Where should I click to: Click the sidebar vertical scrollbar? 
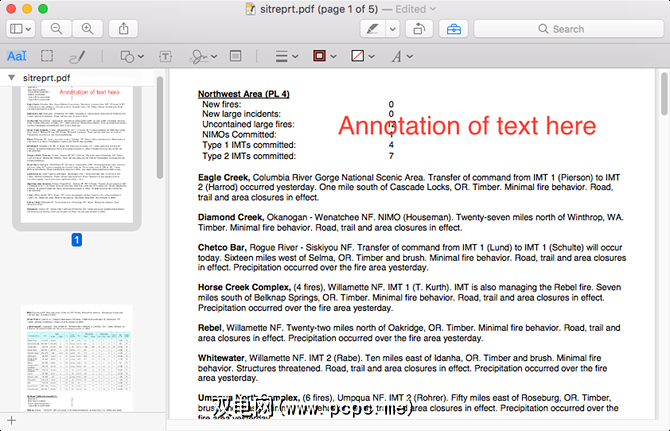(x=160, y=128)
